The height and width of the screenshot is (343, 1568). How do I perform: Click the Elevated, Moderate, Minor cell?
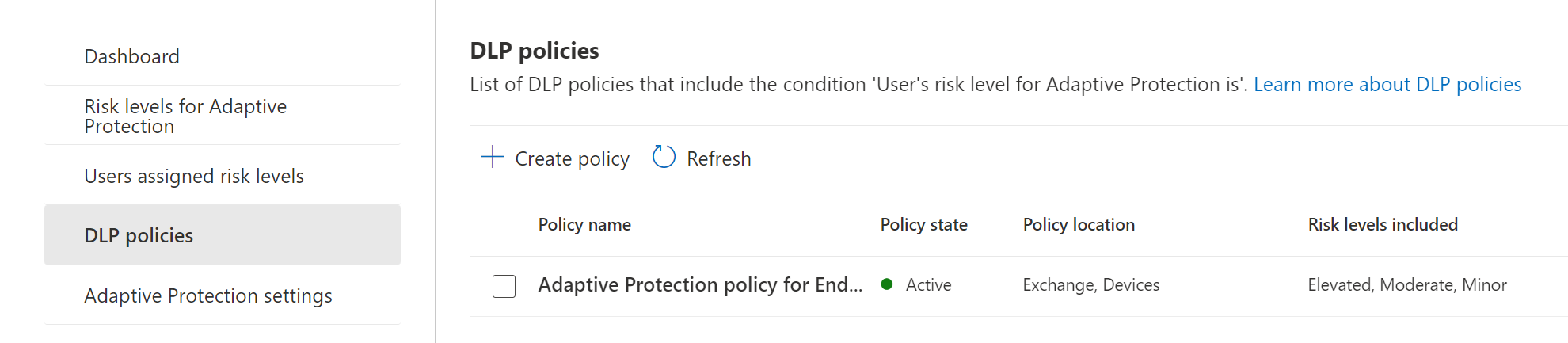pos(1406,285)
